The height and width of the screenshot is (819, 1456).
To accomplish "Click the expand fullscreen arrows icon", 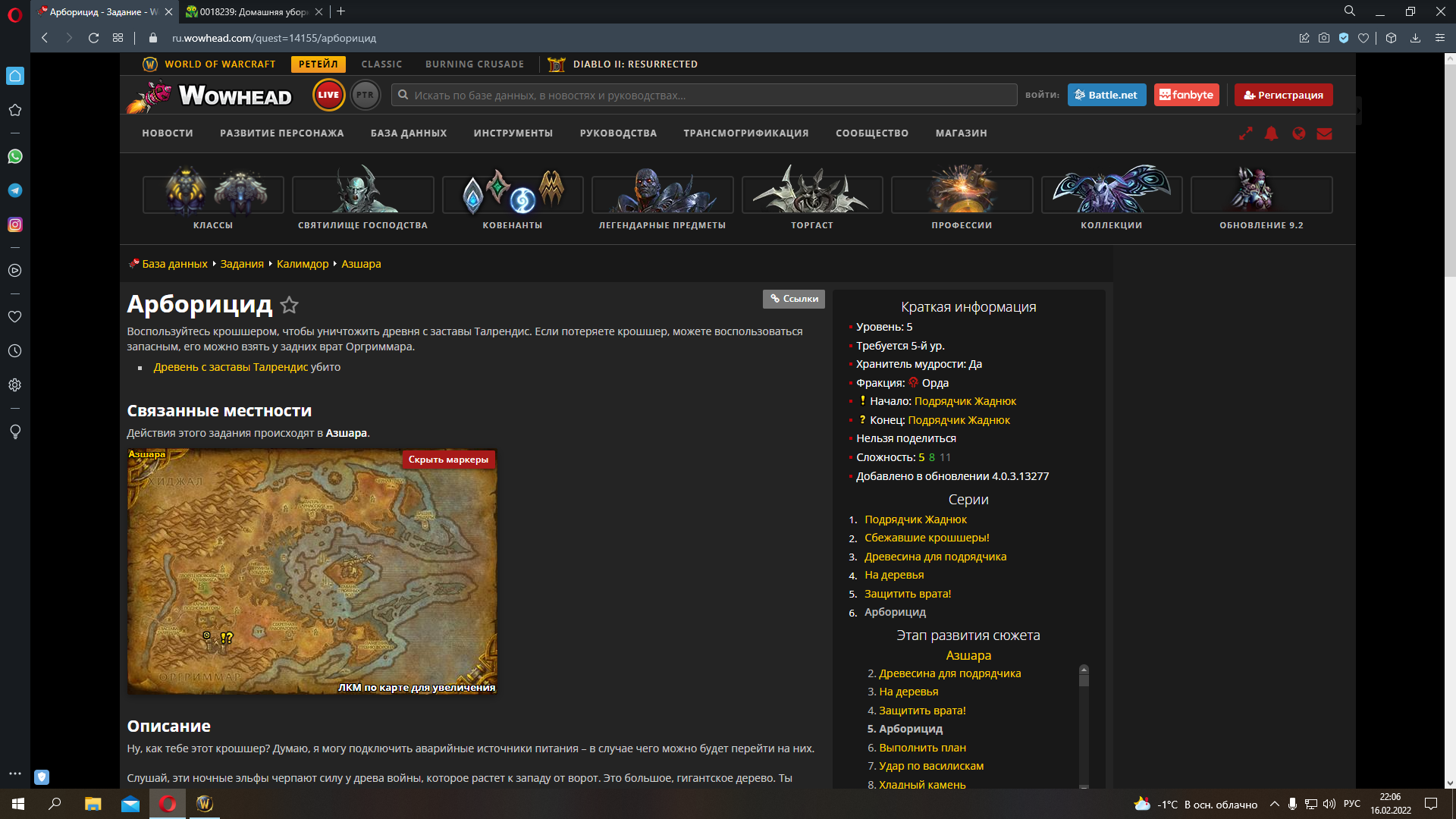I will tap(1245, 133).
